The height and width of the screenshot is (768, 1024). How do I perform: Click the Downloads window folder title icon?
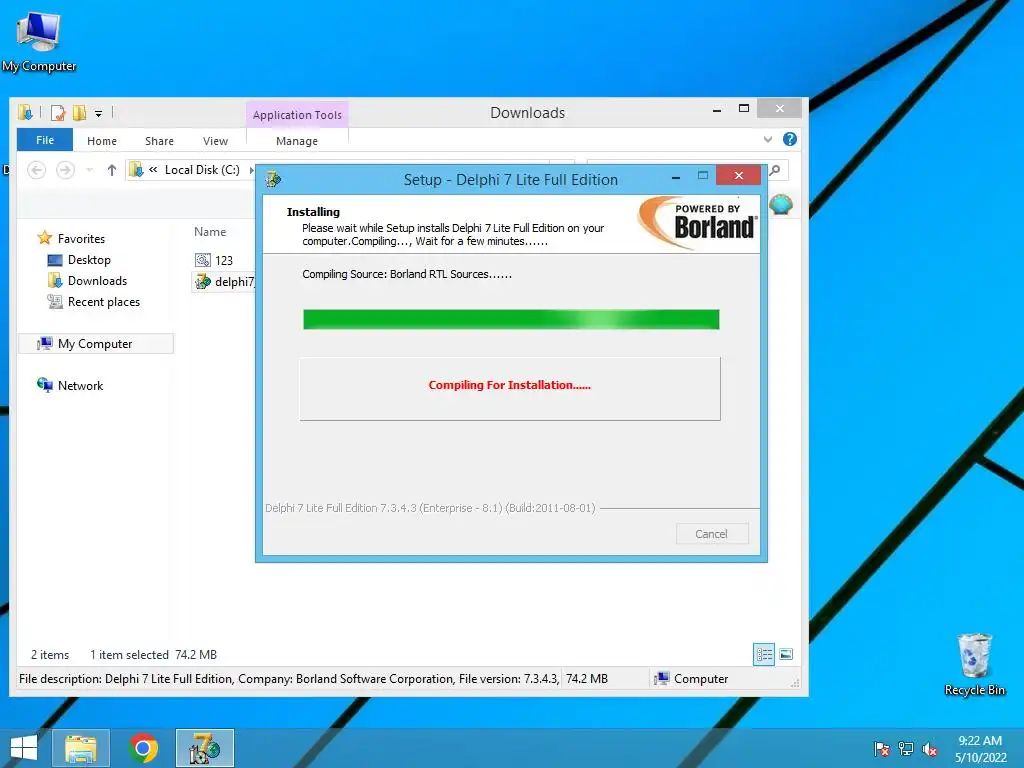pos(25,113)
